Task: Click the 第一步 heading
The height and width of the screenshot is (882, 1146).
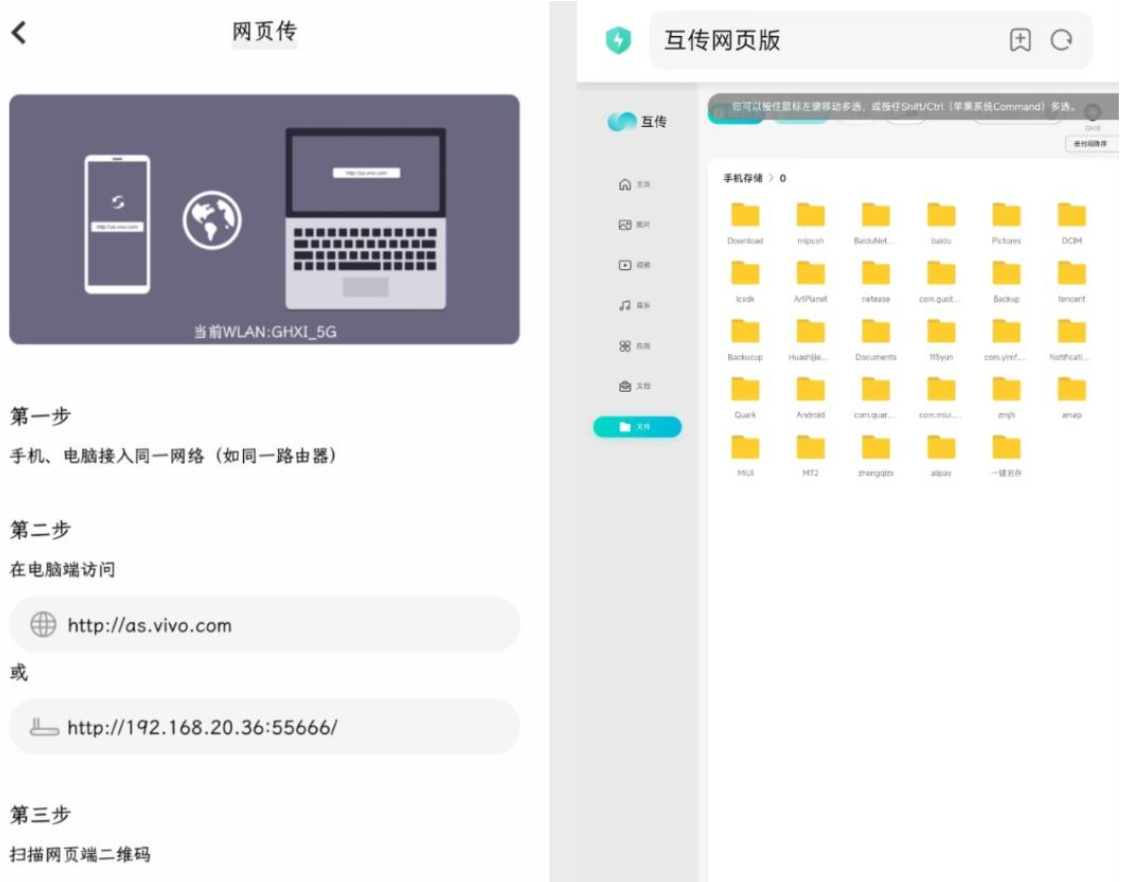Action: (40, 416)
